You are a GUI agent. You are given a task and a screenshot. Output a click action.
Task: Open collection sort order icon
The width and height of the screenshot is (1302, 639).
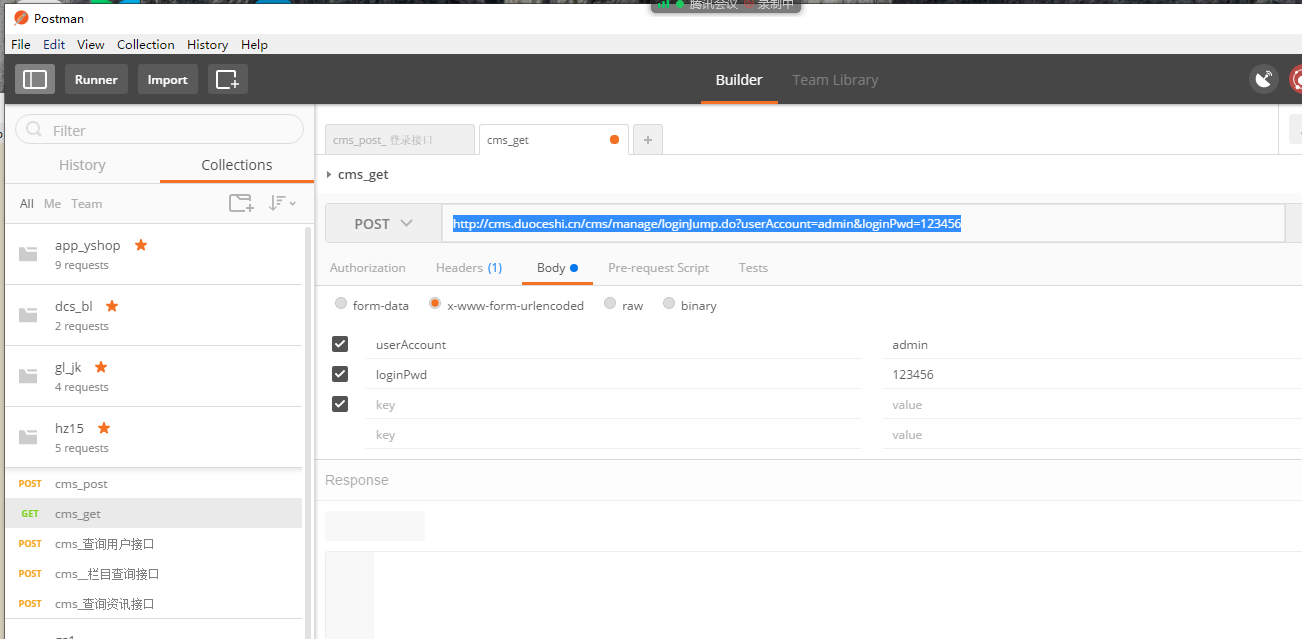(x=282, y=203)
